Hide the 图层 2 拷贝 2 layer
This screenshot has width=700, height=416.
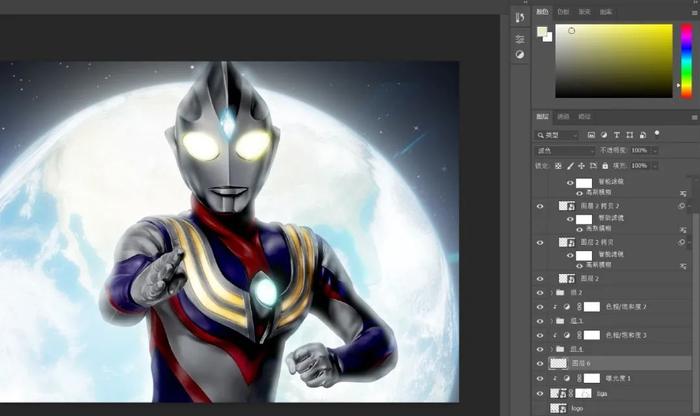(540, 206)
